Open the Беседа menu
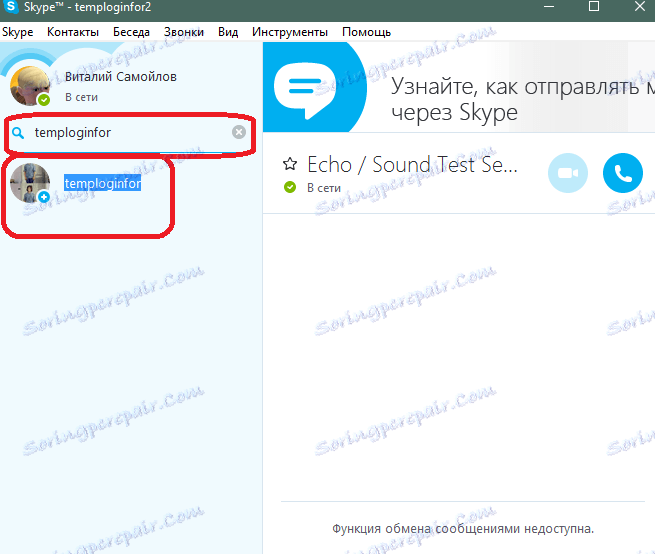The height and width of the screenshot is (554, 655). (x=131, y=32)
